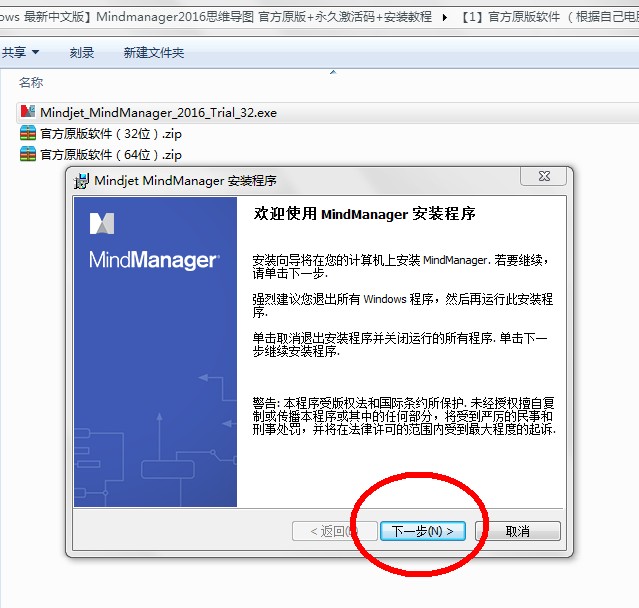Click the installer icon in dialog title bar

point(82,181)
